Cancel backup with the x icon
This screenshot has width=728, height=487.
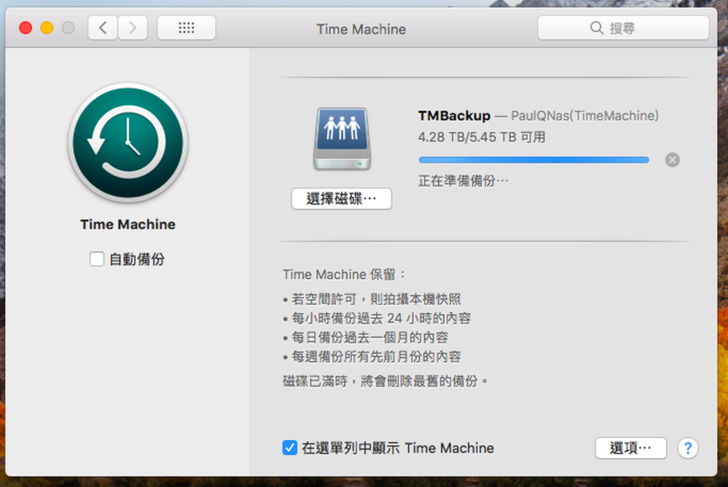click(672, 160)
